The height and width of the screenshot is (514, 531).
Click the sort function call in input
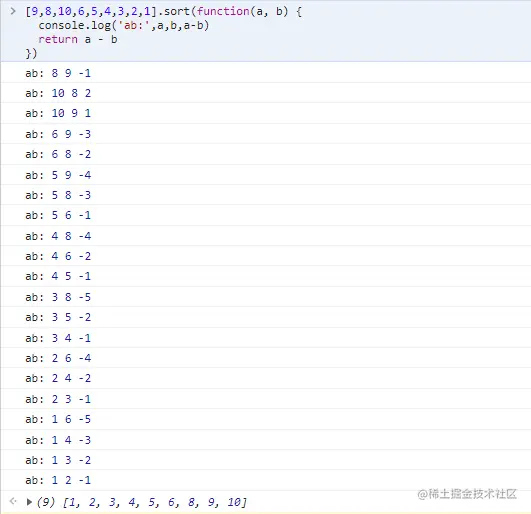tap(164, 12)
